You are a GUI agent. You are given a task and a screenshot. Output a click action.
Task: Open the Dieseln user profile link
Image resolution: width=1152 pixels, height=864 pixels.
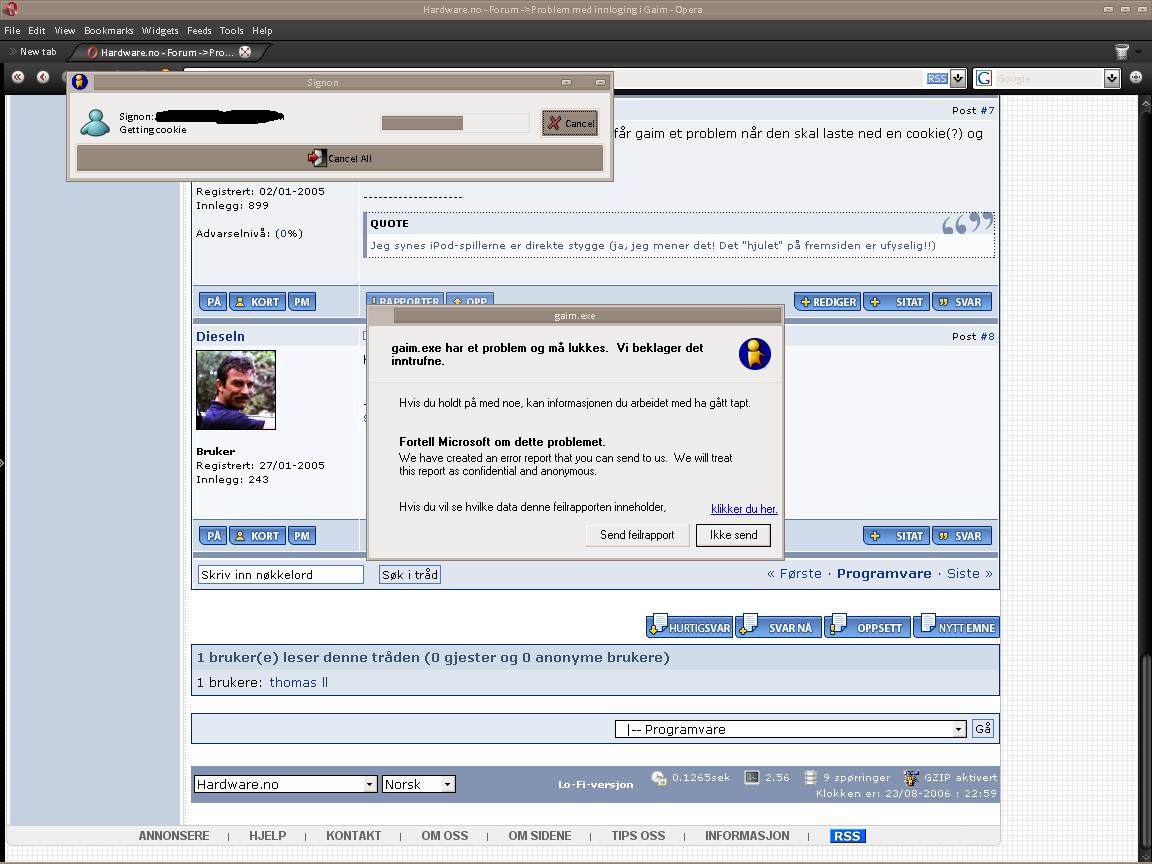tap(220, 336)
